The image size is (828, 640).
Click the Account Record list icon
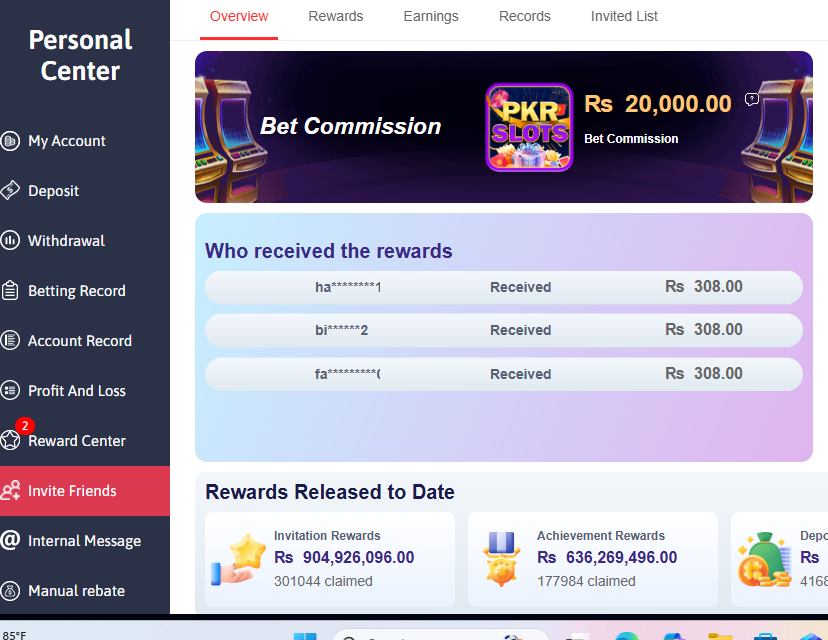click(x=10, y=341)
